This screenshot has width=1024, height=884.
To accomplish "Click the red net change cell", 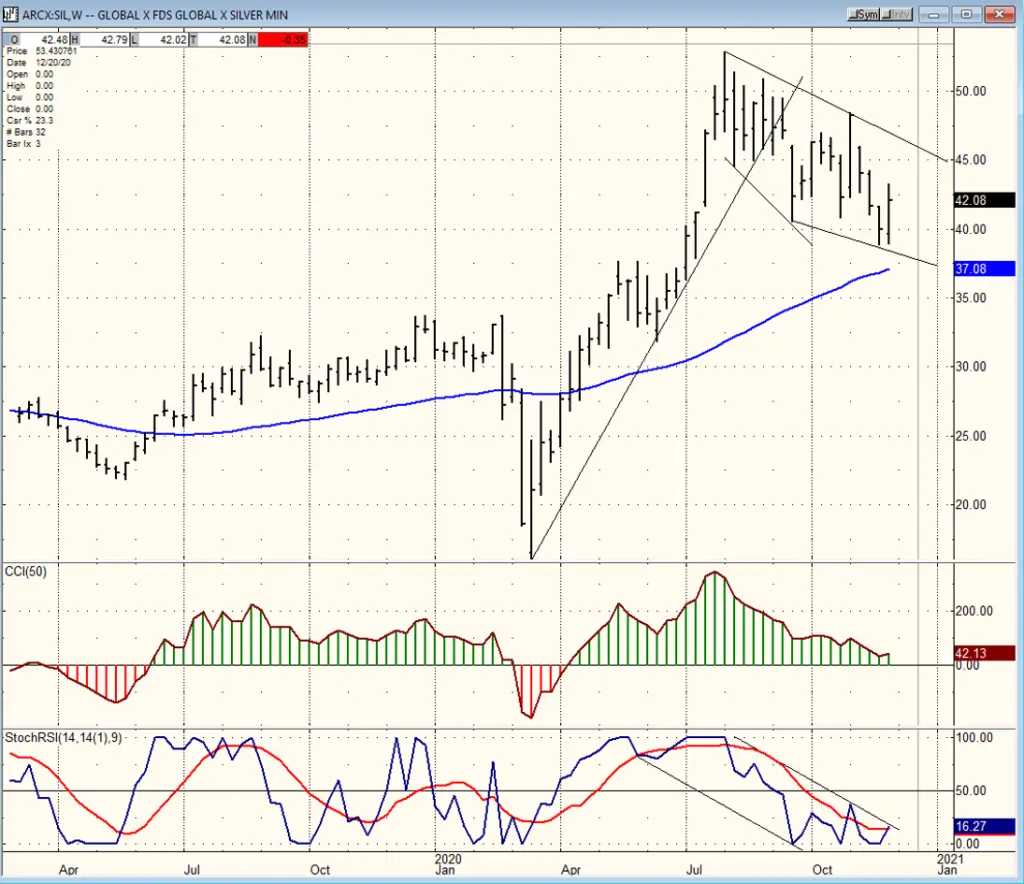I will tap(282, 40).
